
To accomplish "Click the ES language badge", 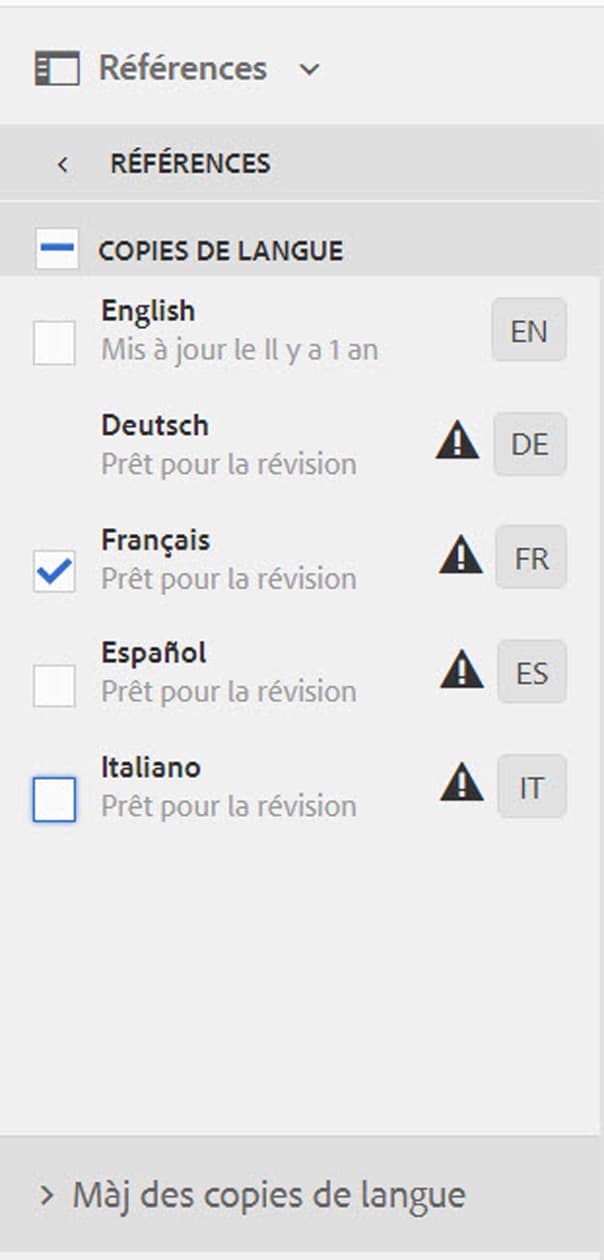I will [x=532, y=672].
